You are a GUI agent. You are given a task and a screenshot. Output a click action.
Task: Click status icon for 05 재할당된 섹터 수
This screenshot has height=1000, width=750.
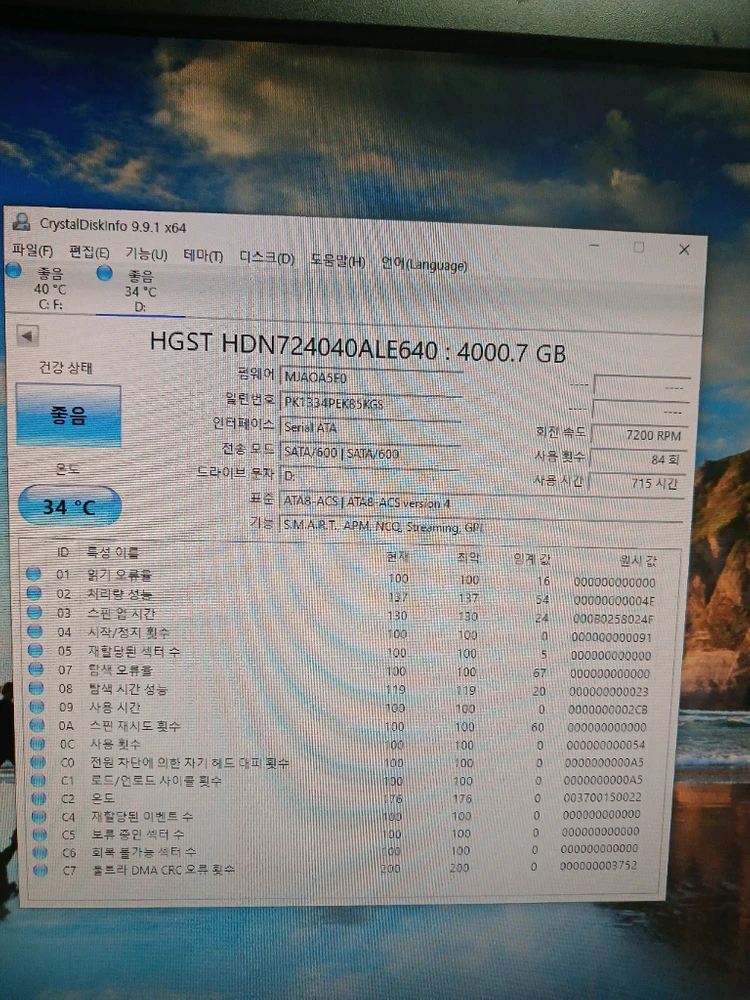pos(36,650)
